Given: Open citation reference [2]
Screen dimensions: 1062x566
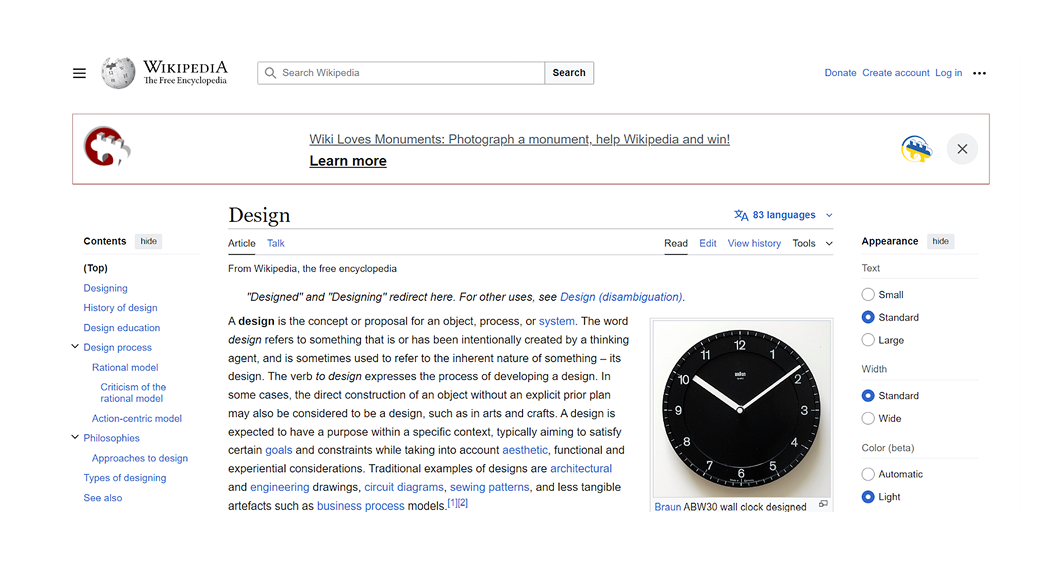Looking at the screenshot, I should coord(463,503).
